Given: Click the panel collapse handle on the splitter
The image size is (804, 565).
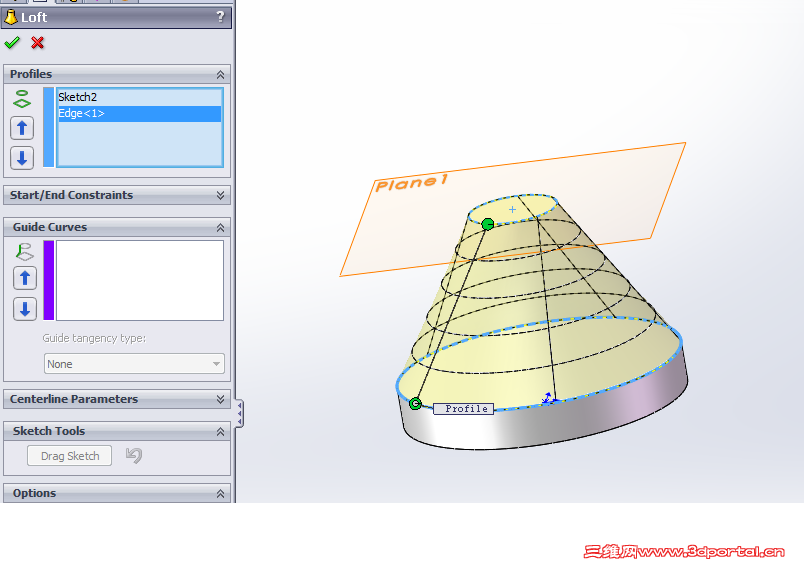Looking at the screenshot, I should pos(239,413).
